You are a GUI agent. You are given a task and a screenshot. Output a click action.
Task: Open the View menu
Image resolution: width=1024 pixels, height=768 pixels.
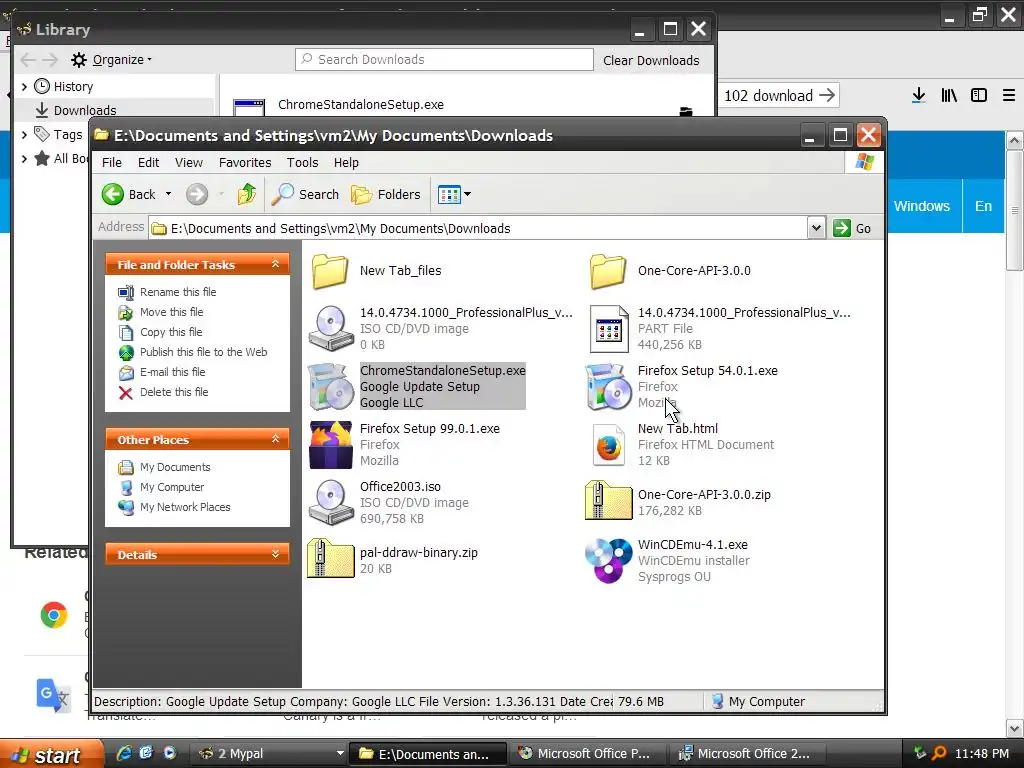click(x=189, y=163)
